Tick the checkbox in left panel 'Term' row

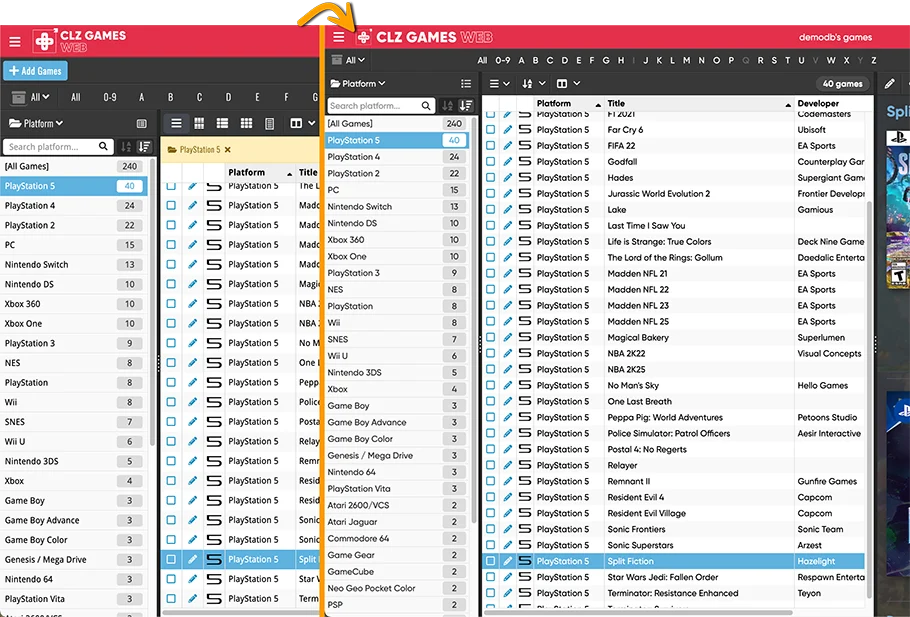(171, 598)
